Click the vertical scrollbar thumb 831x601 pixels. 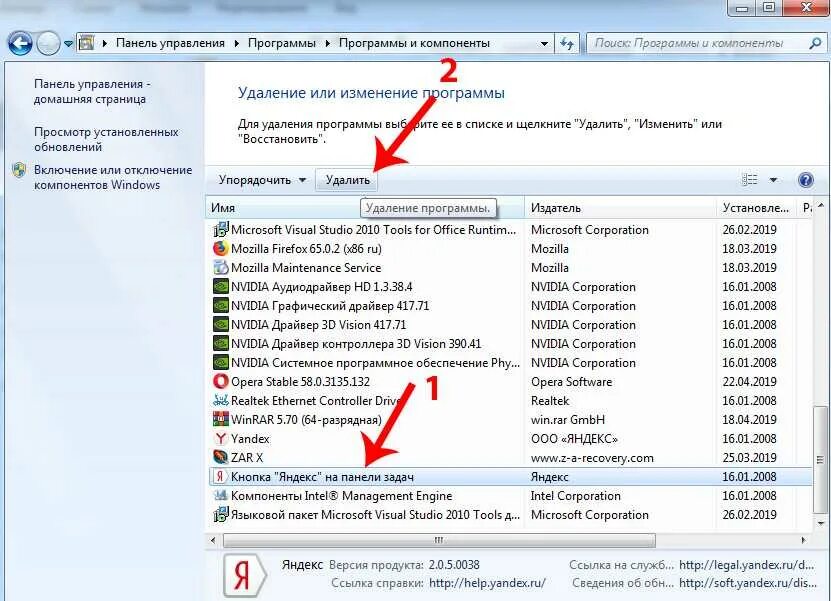[821, 460]
